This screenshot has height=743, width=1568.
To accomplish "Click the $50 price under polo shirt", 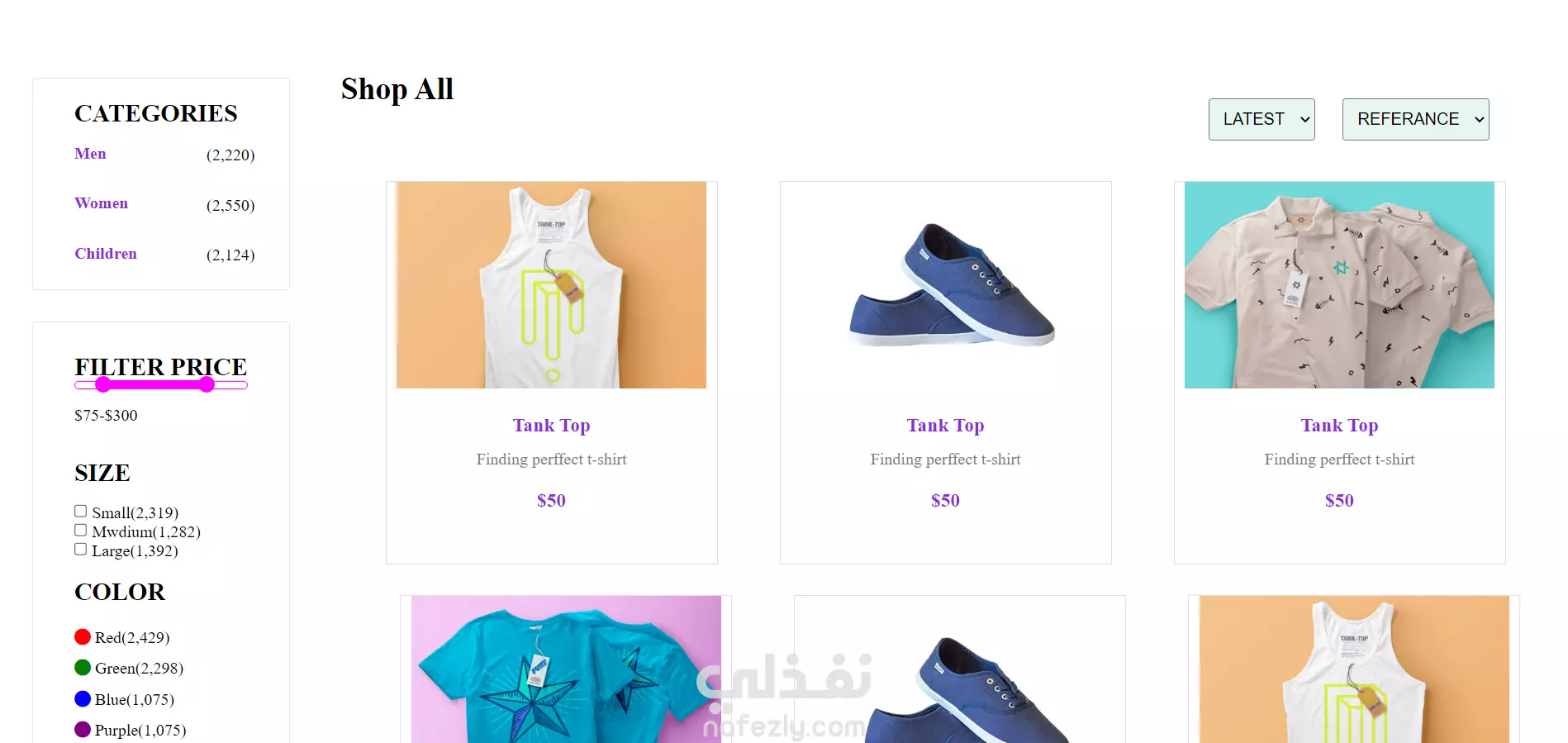I will click(1339, 500).
